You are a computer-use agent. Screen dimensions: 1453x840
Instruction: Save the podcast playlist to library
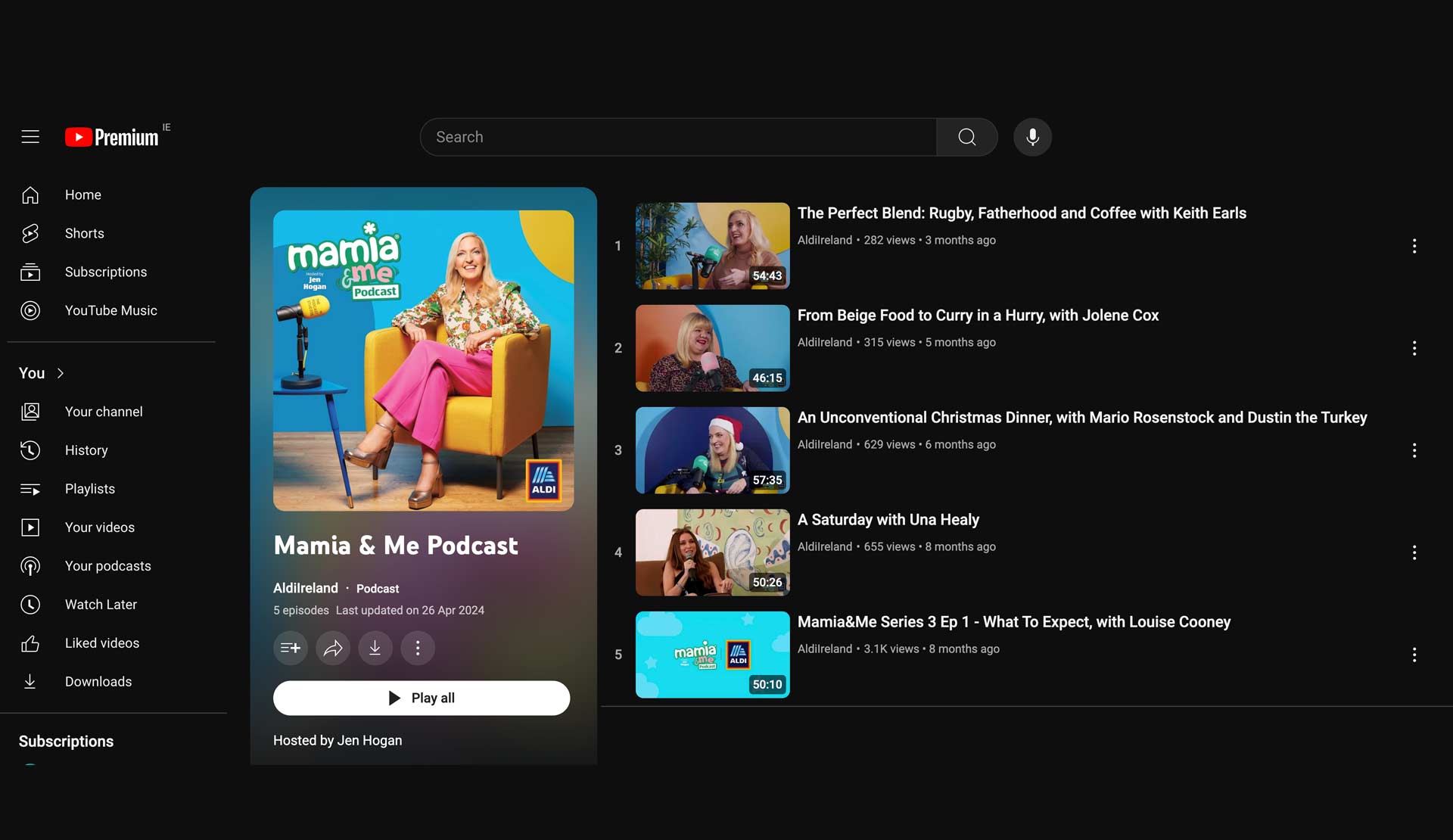pos(291,648)
